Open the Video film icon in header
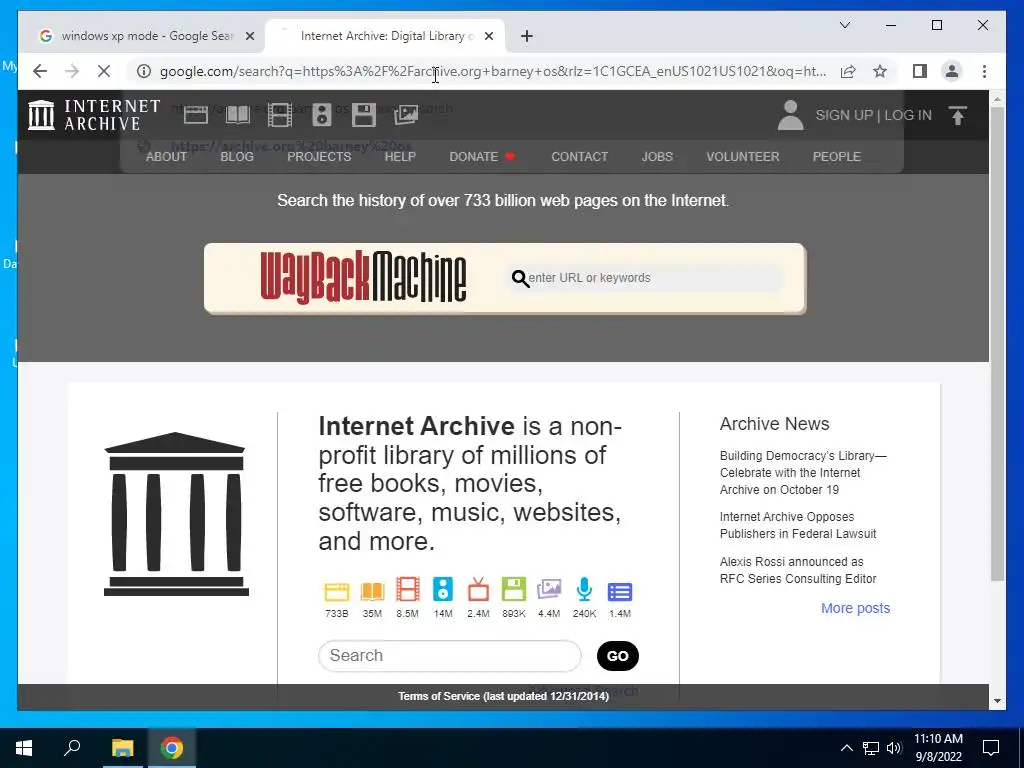1024x768 pixels. coord(280,116)
